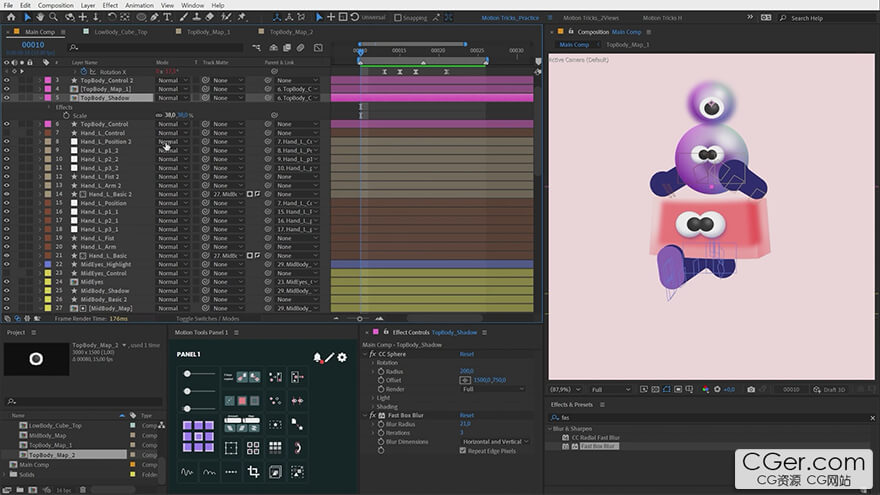This screenshot has width=880, height=495.
Task: Hide the TopBody_Control 2 layer
Action: 7,80
